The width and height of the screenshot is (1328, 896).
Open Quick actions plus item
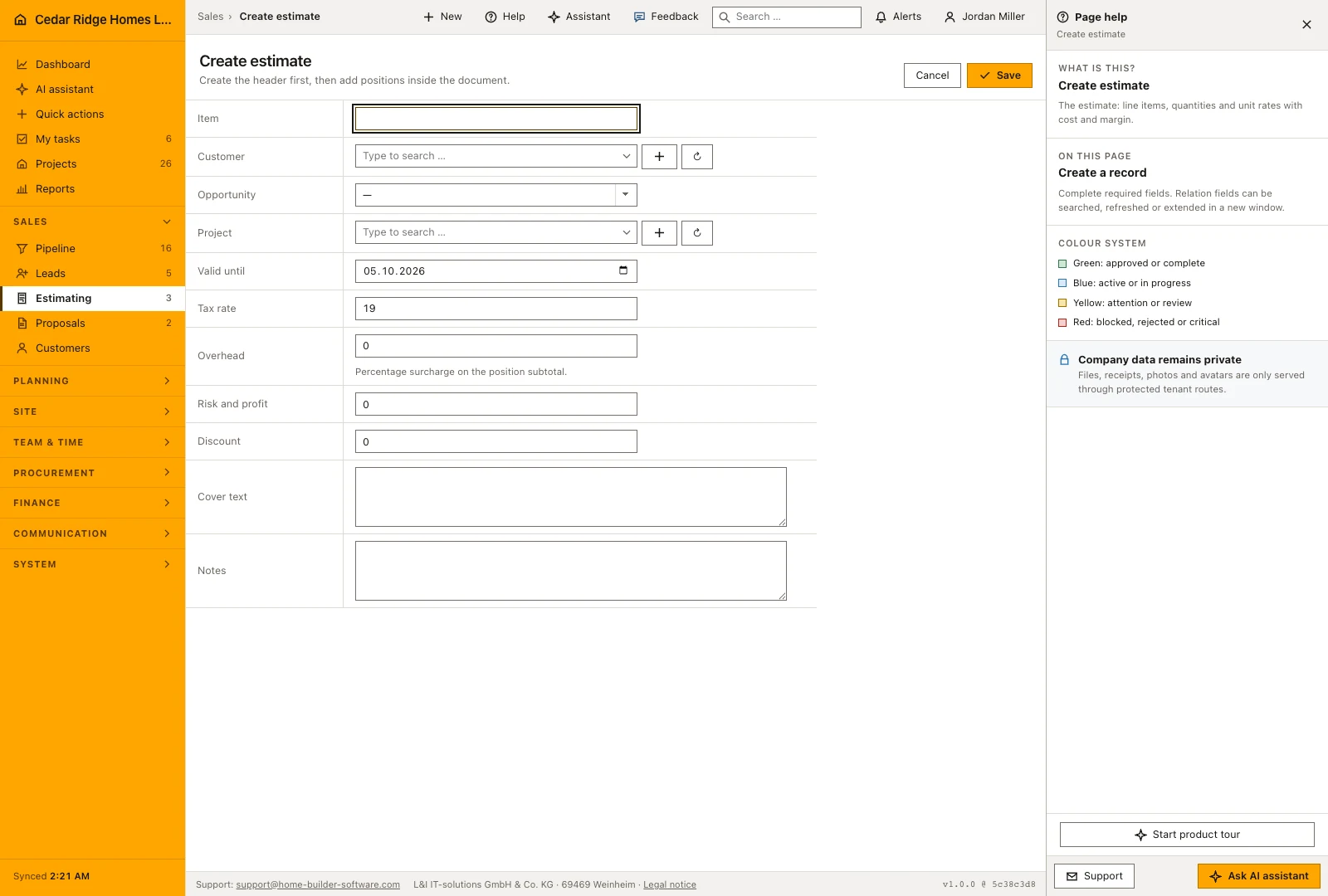(x=92, y=114)
